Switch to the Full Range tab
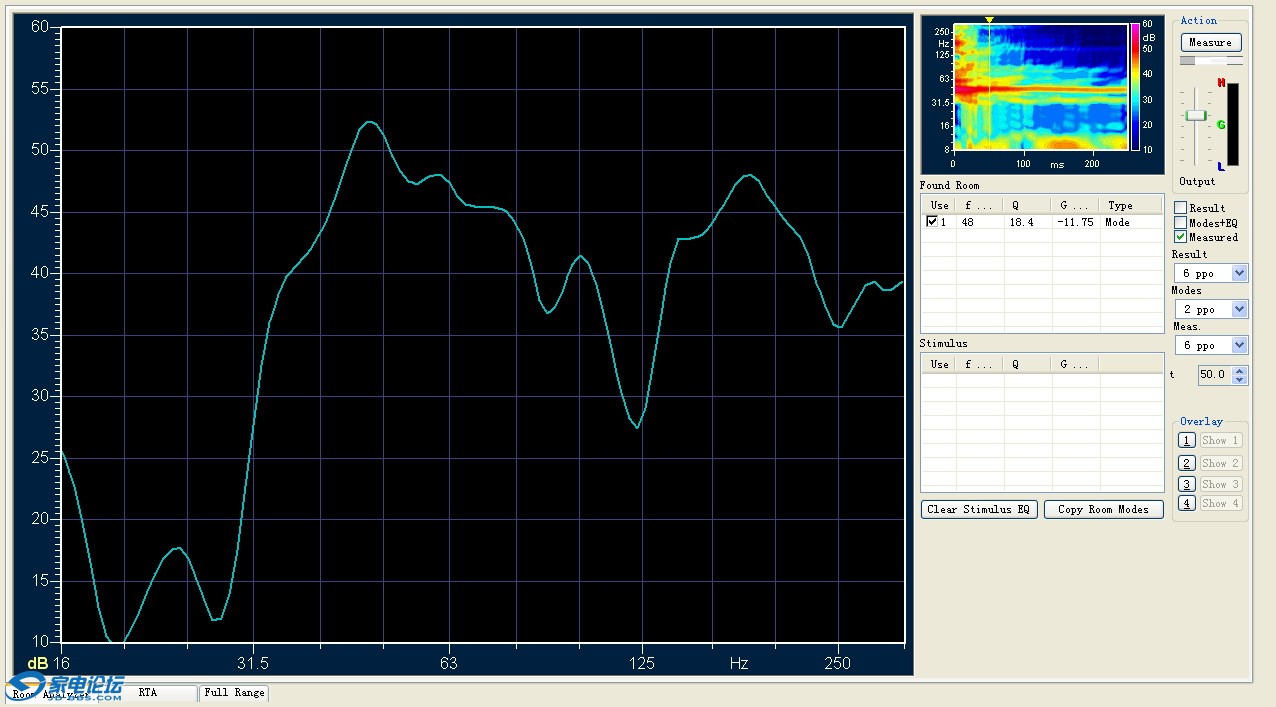This screenshot has width=1276, height=707. 235,692
